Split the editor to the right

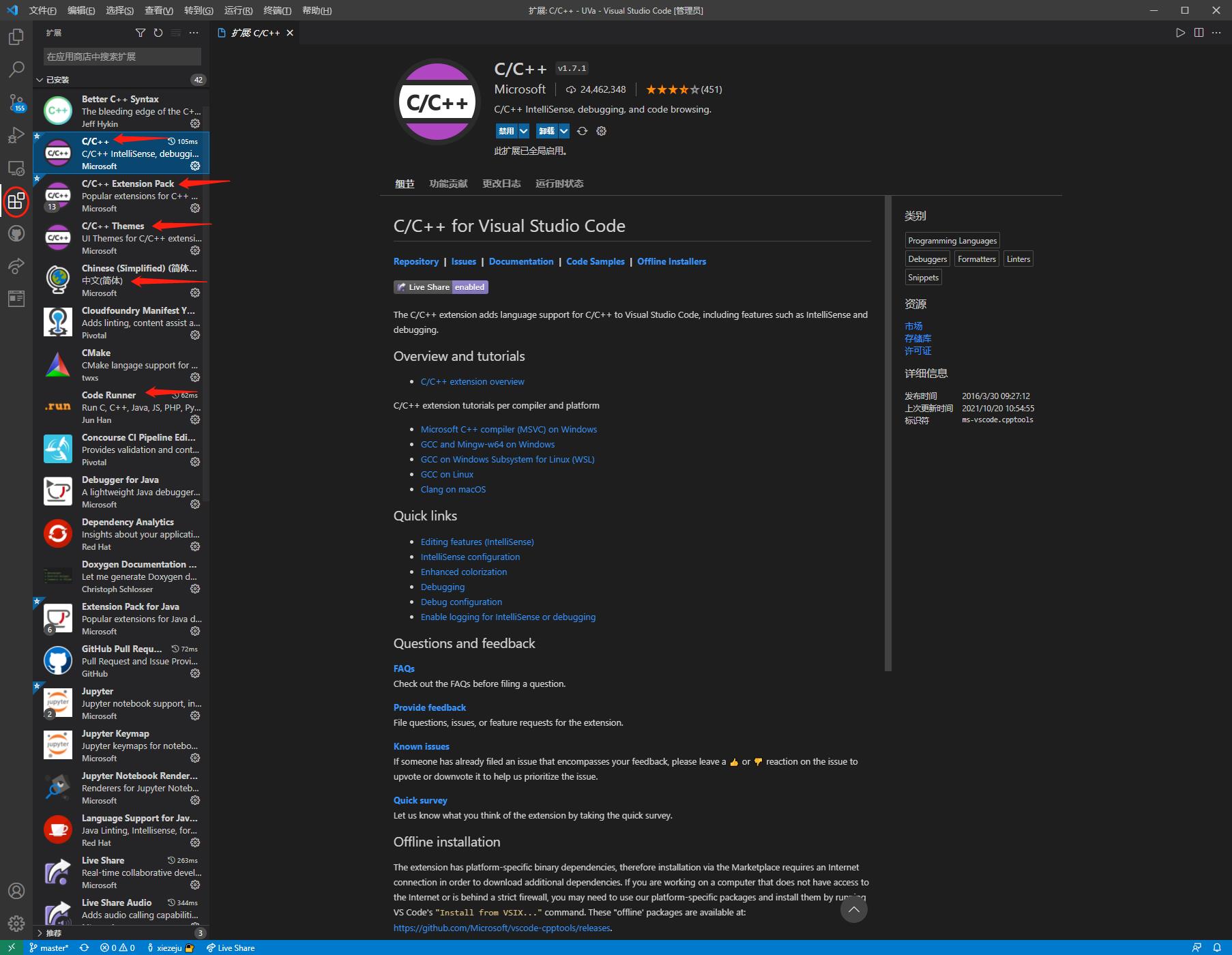coord(1199,33)
